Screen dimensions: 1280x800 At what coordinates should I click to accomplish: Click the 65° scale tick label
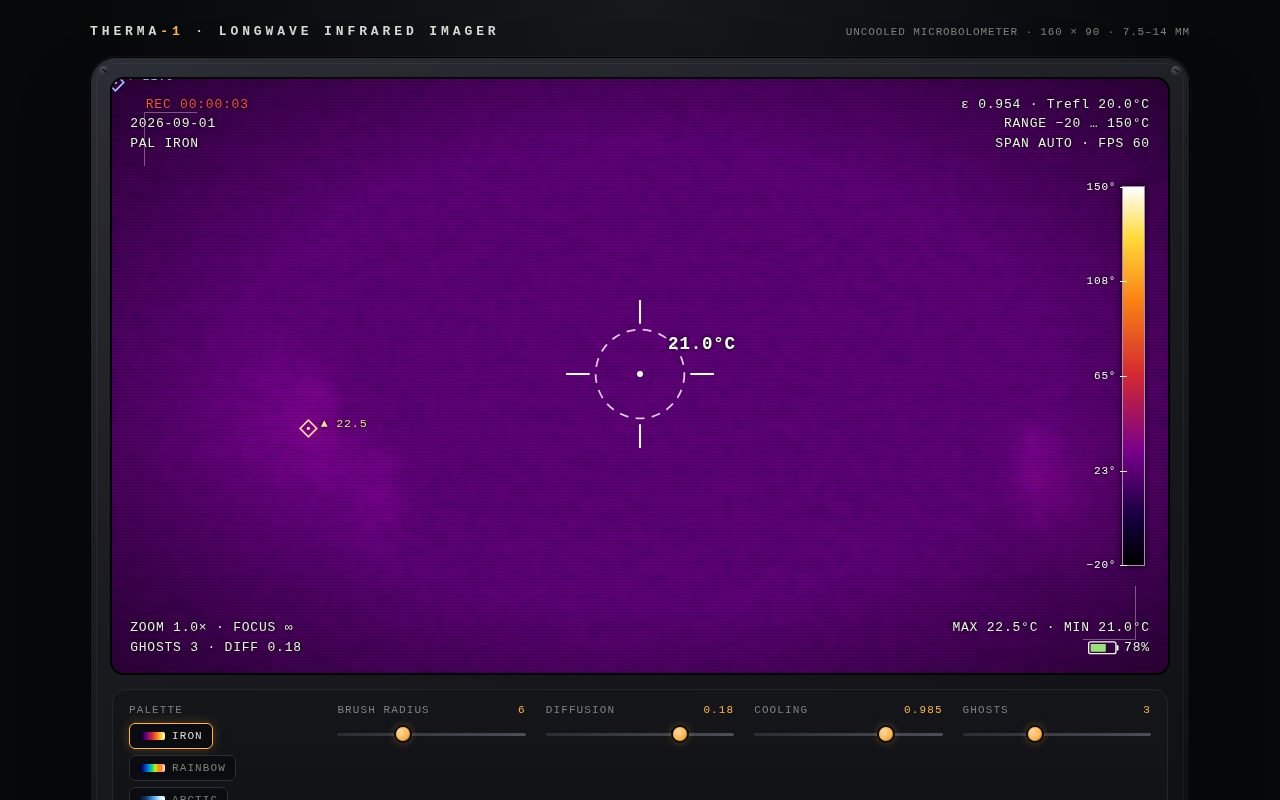(1104, 376)
